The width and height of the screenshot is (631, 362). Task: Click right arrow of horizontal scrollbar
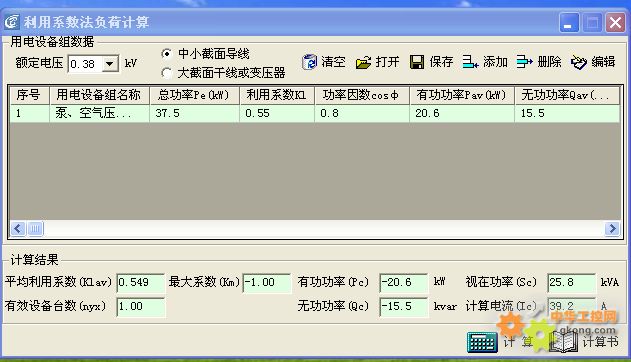point(612,229)
